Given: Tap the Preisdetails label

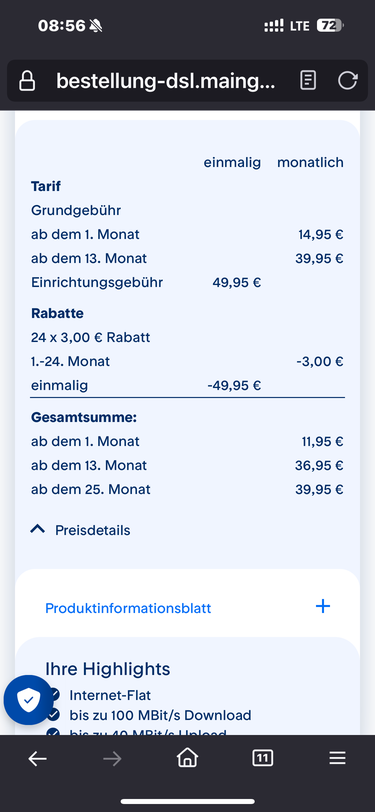Looking at the screenshot, I should click(x=93, y=530).
